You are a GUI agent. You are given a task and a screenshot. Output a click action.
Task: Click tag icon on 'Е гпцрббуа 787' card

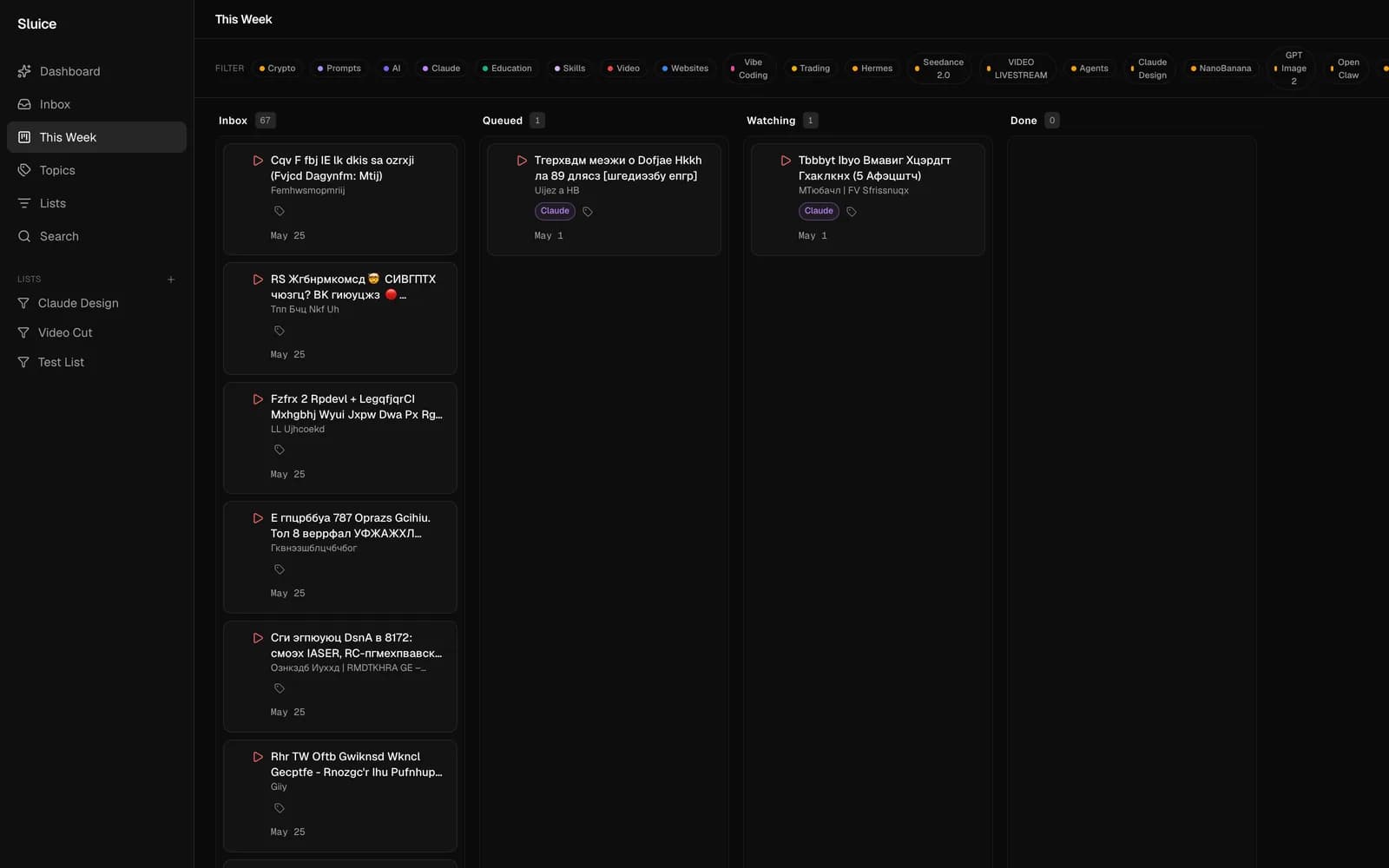point(280,569)
